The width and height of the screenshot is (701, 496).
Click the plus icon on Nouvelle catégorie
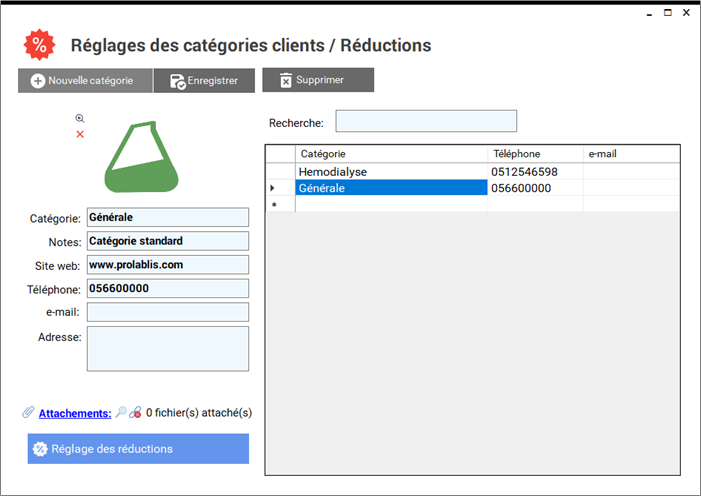click(37, 81)
